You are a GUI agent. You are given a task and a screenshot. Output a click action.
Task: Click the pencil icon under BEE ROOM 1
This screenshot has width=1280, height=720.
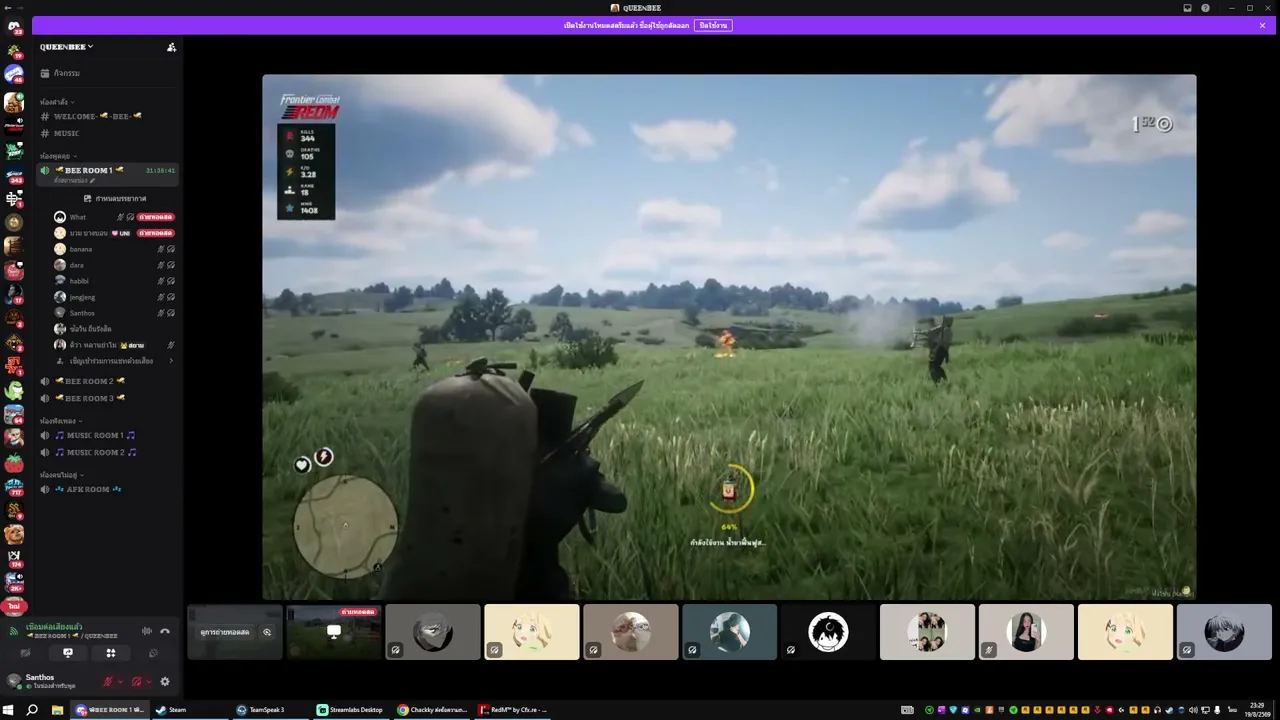point(93,181)
